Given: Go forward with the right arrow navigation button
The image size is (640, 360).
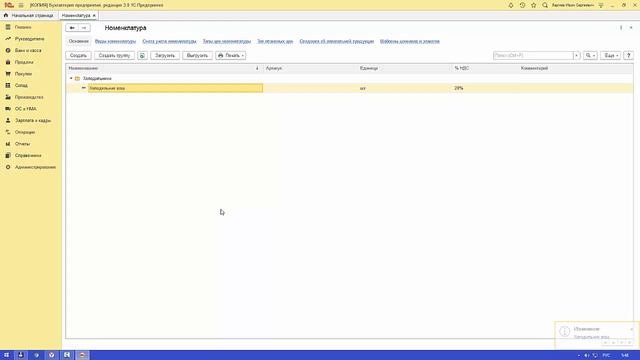Looking at the screenshot, I should point(84,28).
